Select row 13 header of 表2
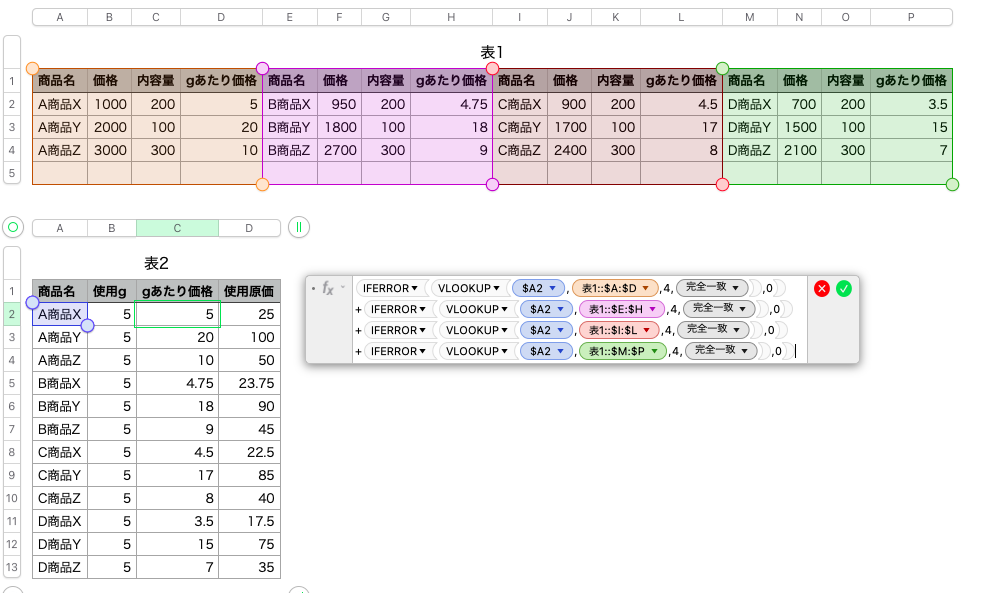 (x=13, y=567)
